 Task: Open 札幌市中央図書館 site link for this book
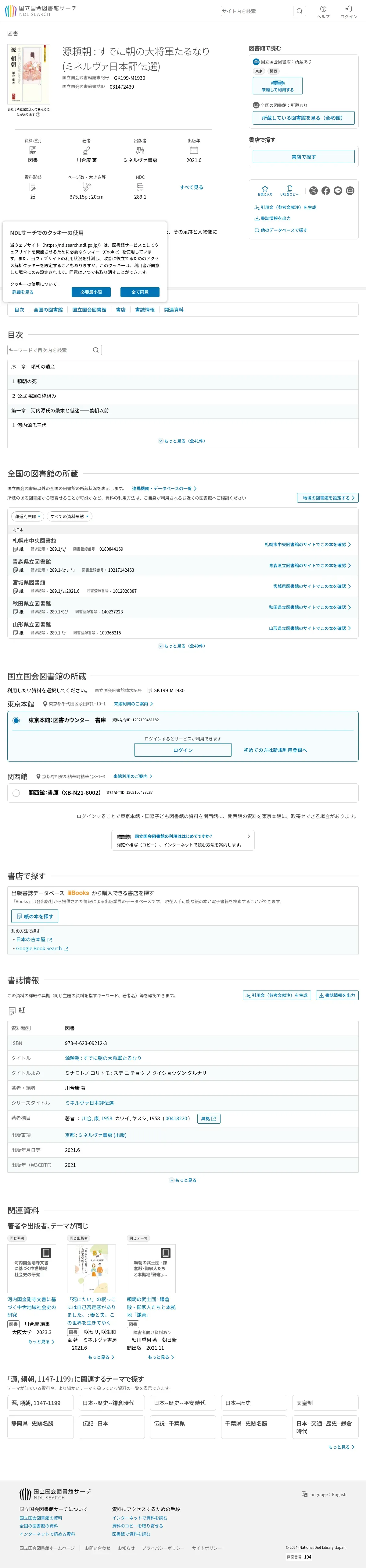[307, 545]
